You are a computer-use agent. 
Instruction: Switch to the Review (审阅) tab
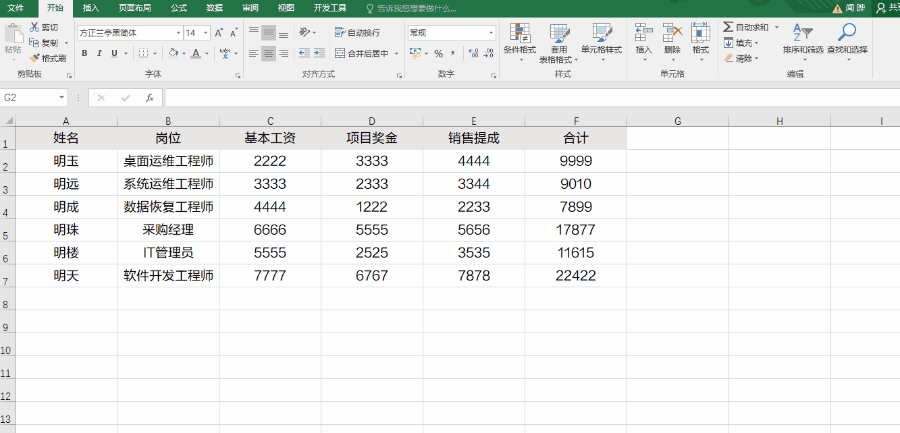[x=250, y=8]
